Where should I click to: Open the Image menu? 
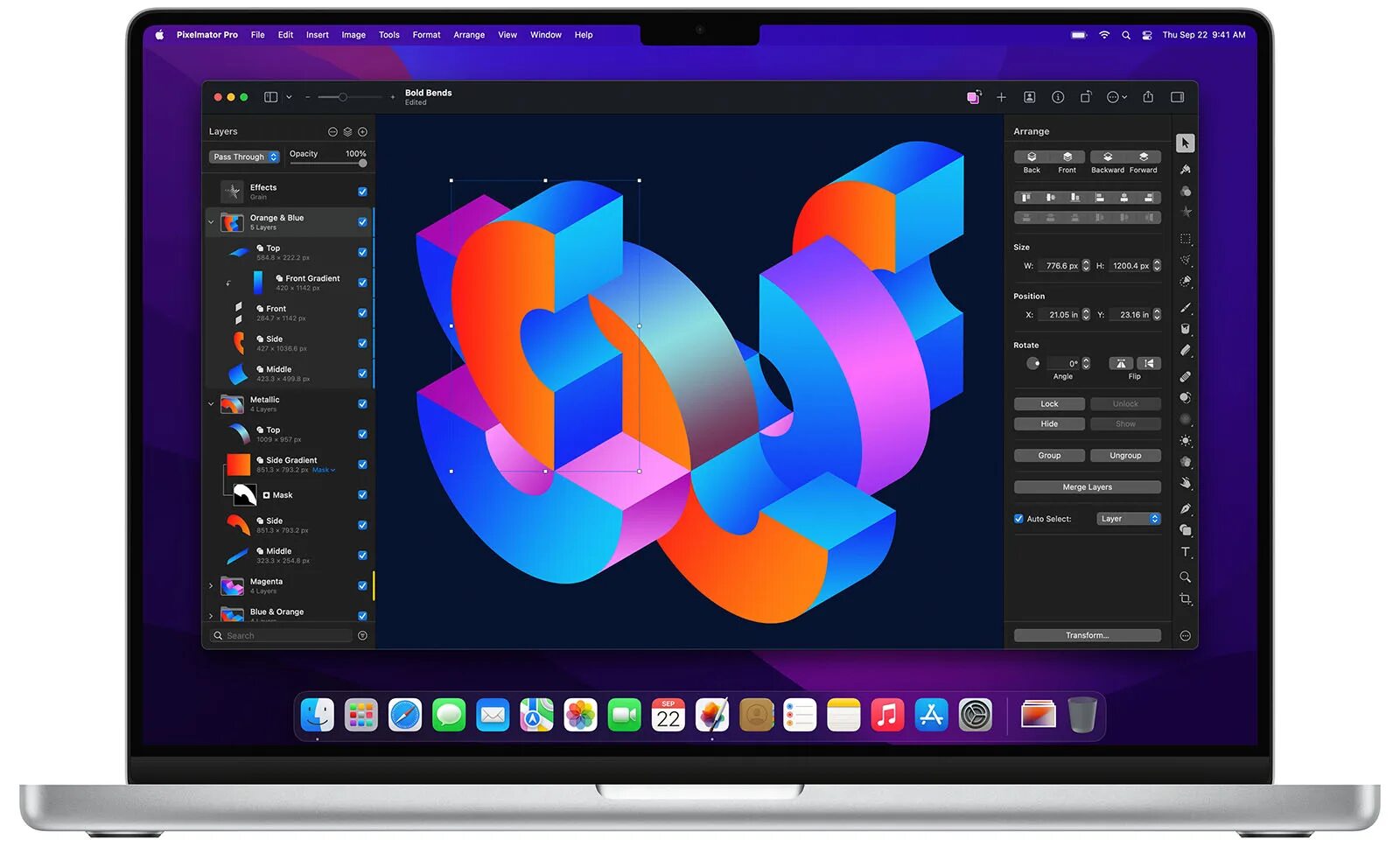[353, 35]
